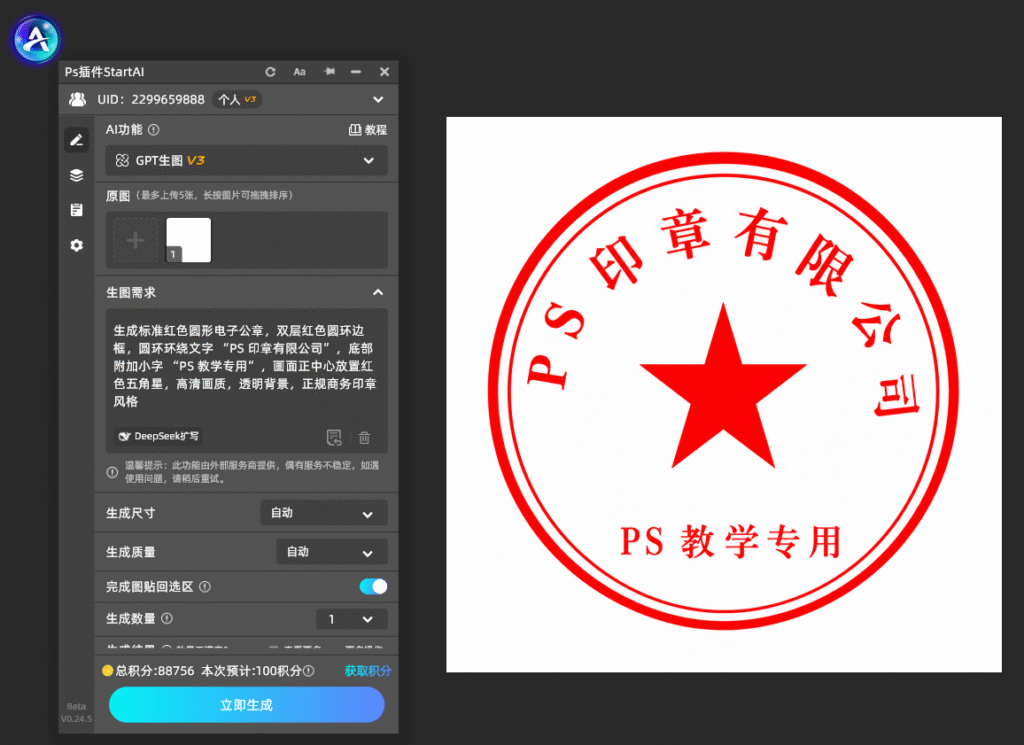Click the Beta V0.24.5 version text
1024x745 pixels.
point(76,712)
